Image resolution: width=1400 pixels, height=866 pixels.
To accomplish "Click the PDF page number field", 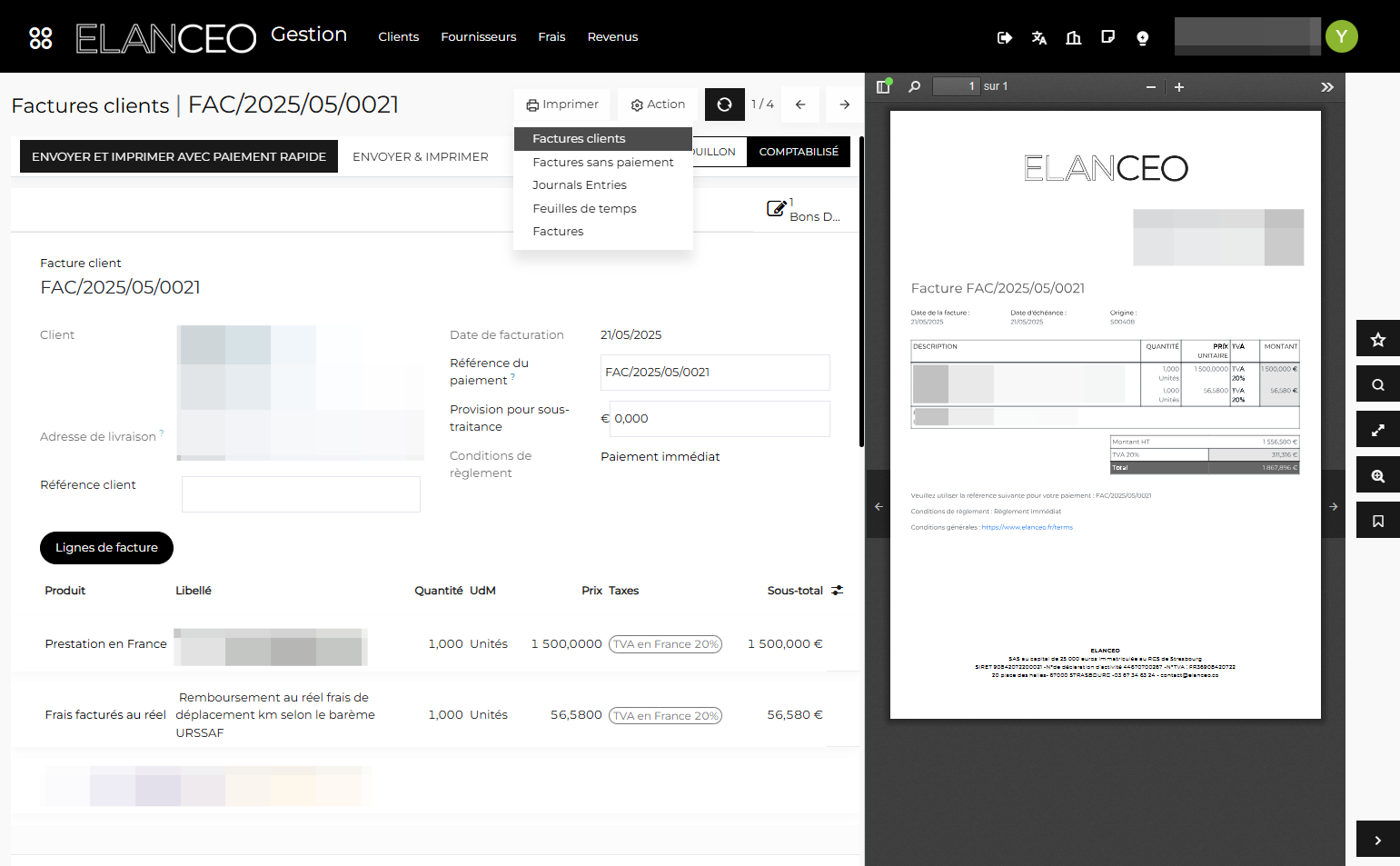I will coord(956,86).
